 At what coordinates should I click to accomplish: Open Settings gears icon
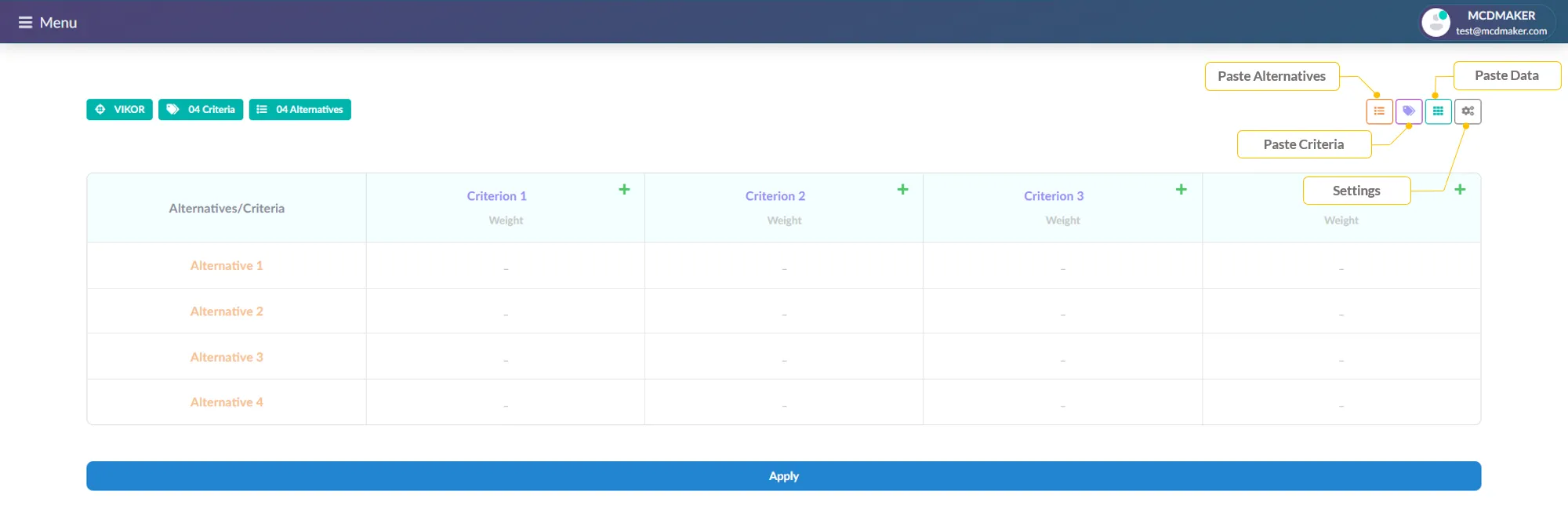pos(1468,111)
